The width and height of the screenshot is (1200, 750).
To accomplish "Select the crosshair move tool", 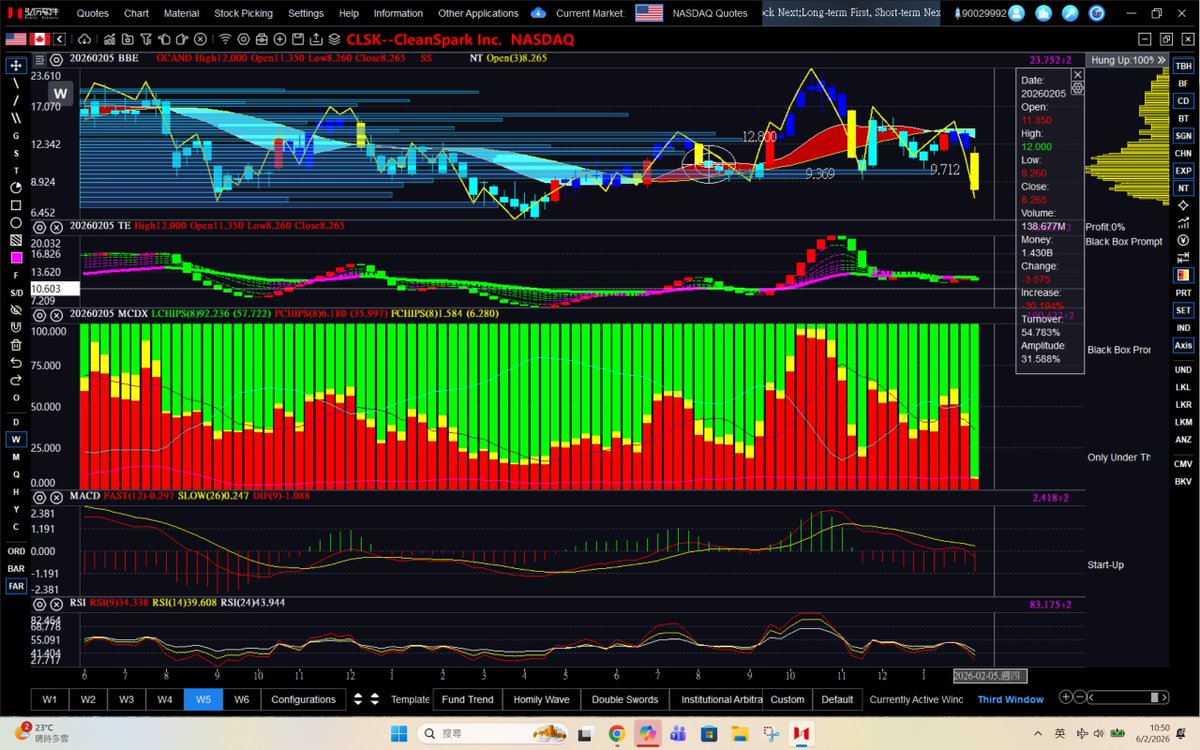I will coord(16,65).
